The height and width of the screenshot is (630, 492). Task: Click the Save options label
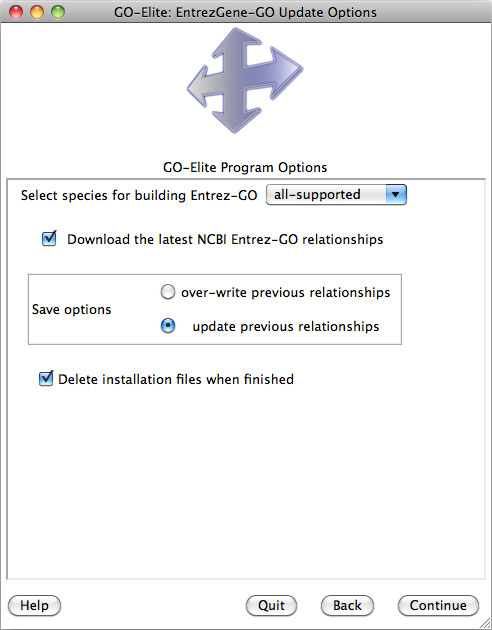click(x=71, y=309)
